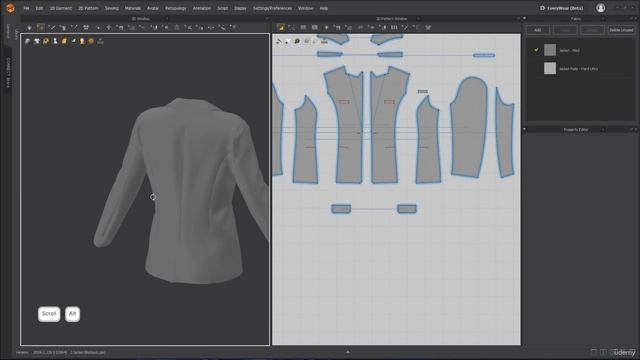Click the avatar head icon in 3D view
Image resolution: width=640 pixels, height=360 pixels.
(x=82, y=41)
